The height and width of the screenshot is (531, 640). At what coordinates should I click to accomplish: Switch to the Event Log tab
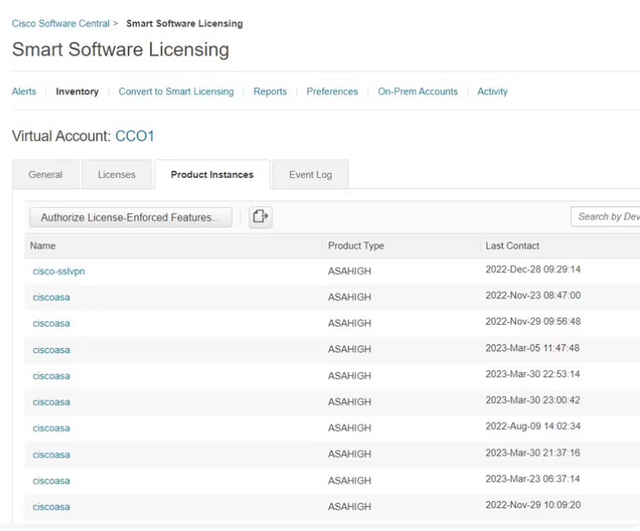(311, 175)
